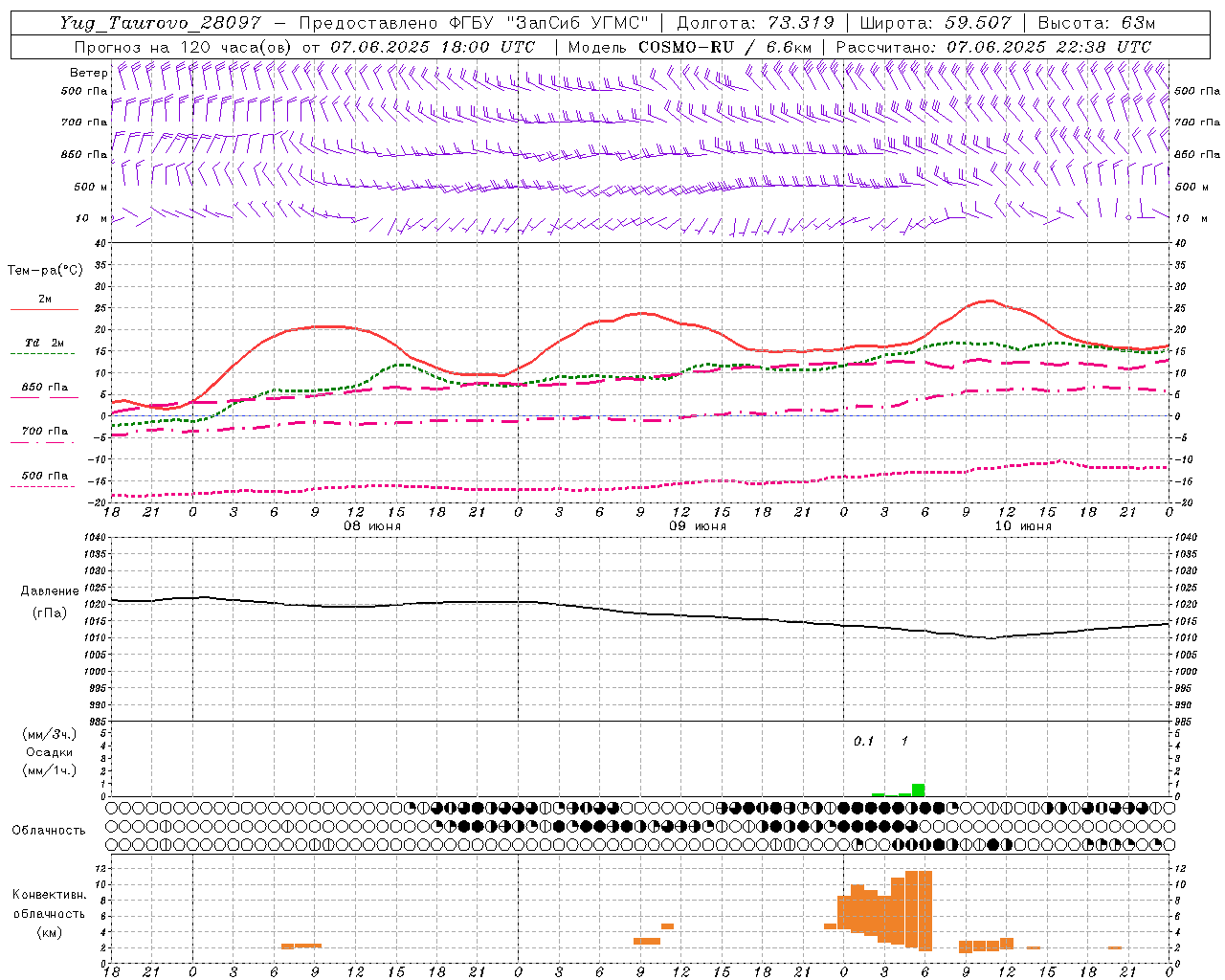Click the 08 июня date label

point(372,526)
